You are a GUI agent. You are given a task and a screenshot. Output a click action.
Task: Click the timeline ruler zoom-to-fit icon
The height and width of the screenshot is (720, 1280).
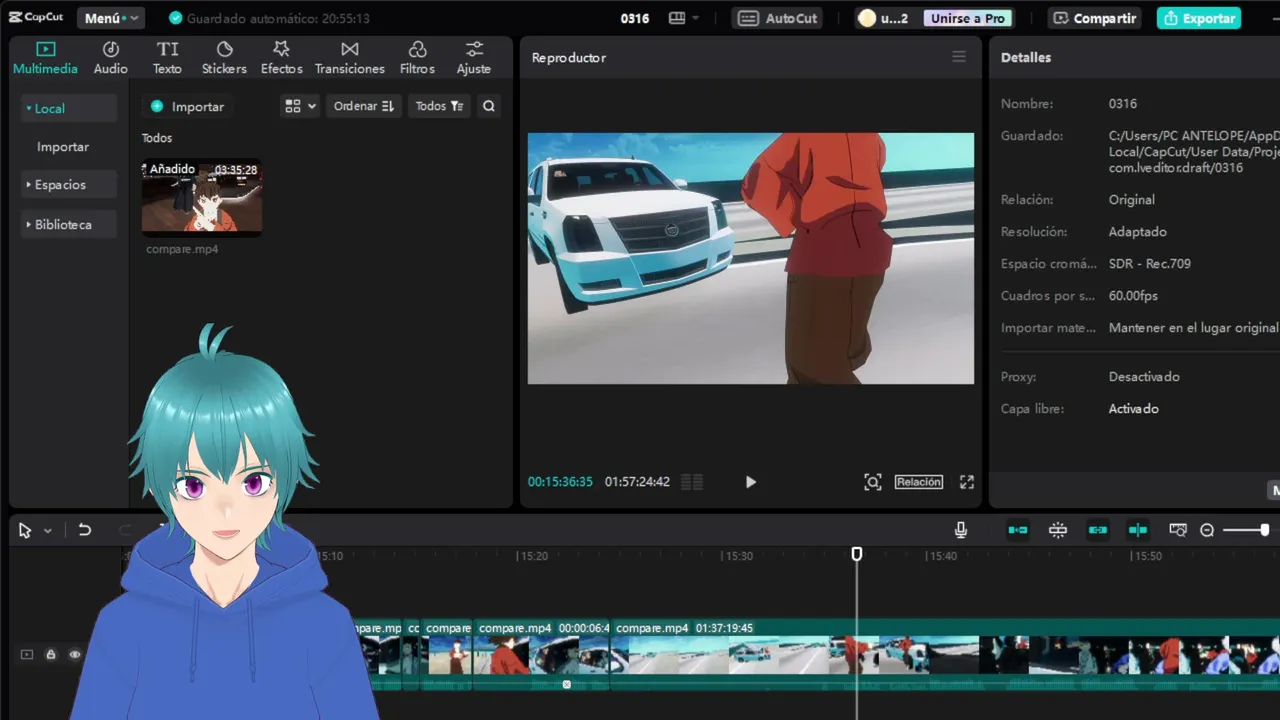(x=1178, y=530)
